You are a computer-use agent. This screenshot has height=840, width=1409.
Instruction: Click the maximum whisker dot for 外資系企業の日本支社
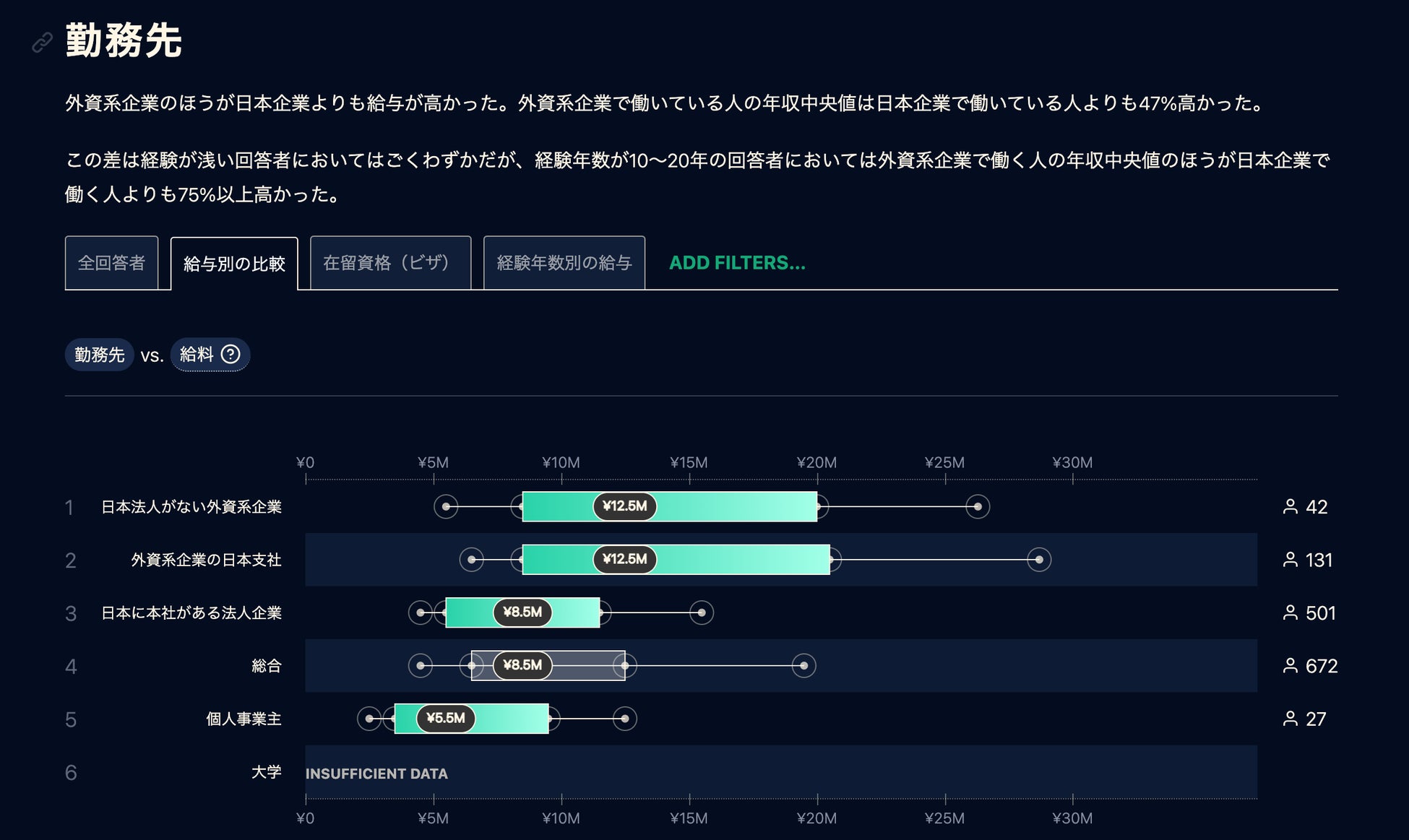point(1038,560)
